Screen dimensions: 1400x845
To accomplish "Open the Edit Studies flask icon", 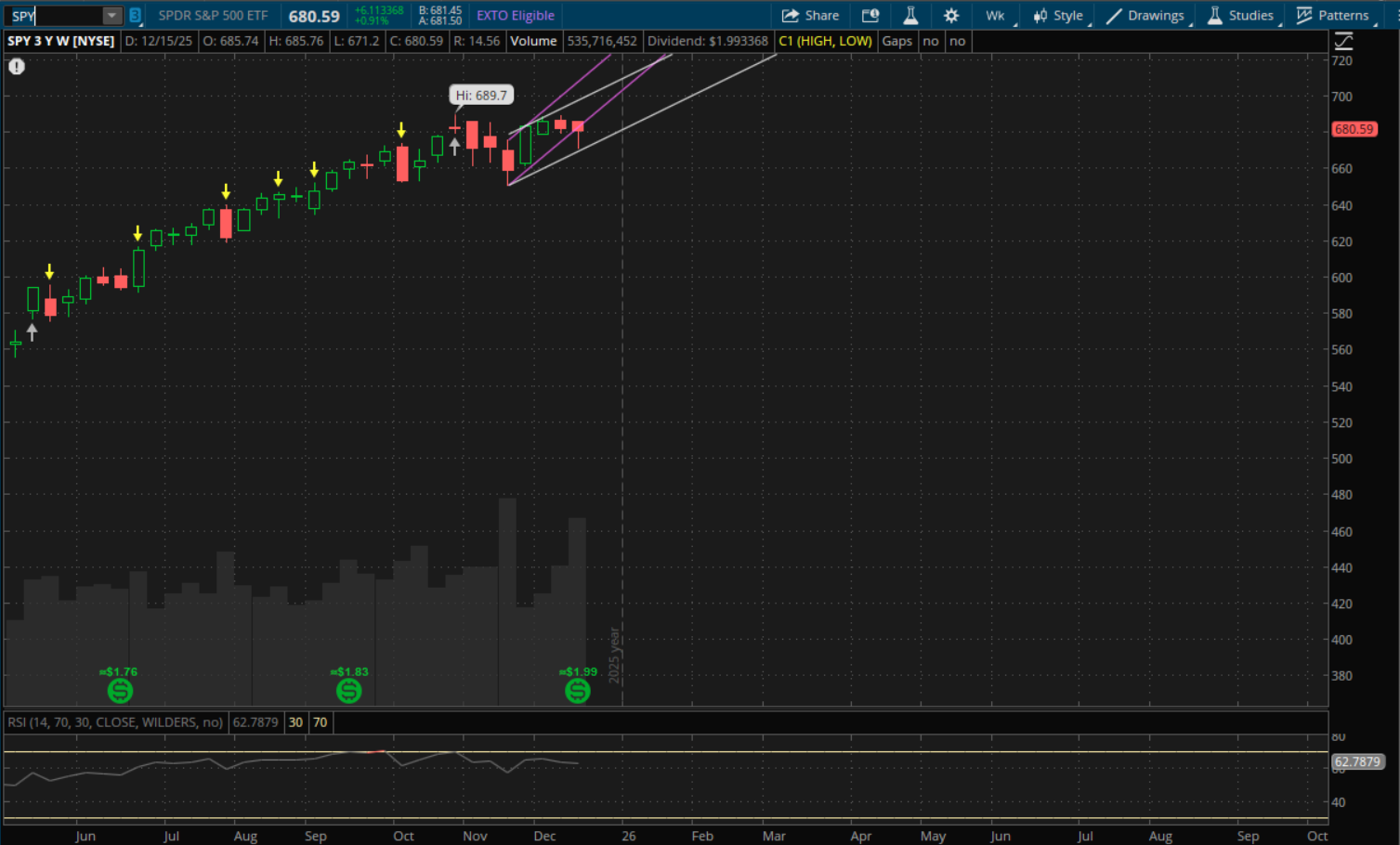I will coord(910,16).
